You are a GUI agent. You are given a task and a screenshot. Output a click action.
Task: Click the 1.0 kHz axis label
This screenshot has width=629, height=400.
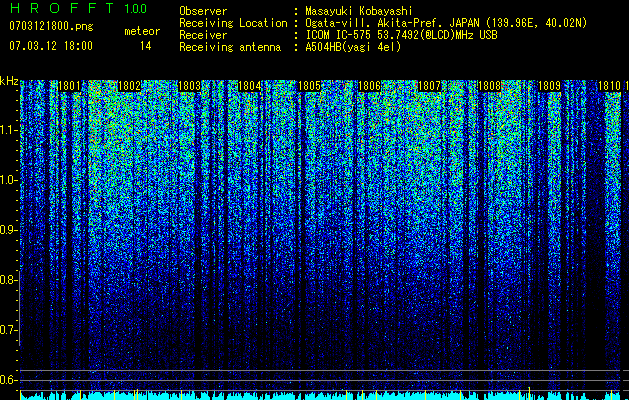click(7, 180)
